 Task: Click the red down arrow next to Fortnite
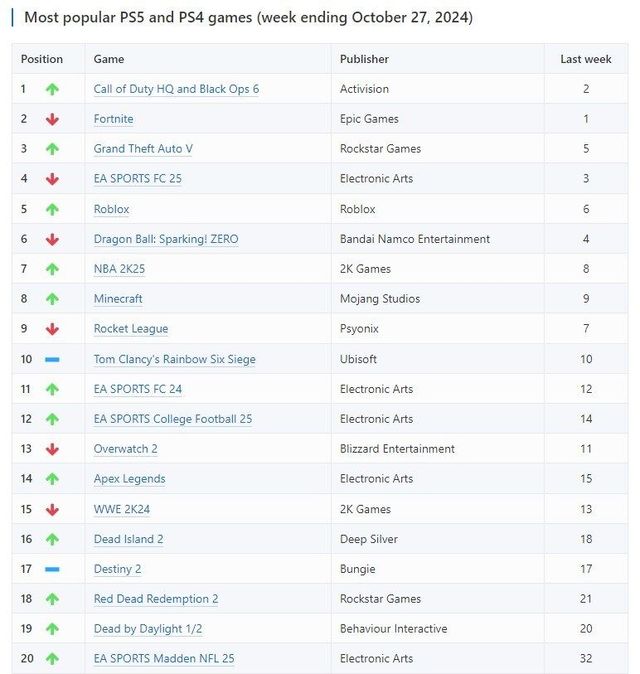click(52, 119)
